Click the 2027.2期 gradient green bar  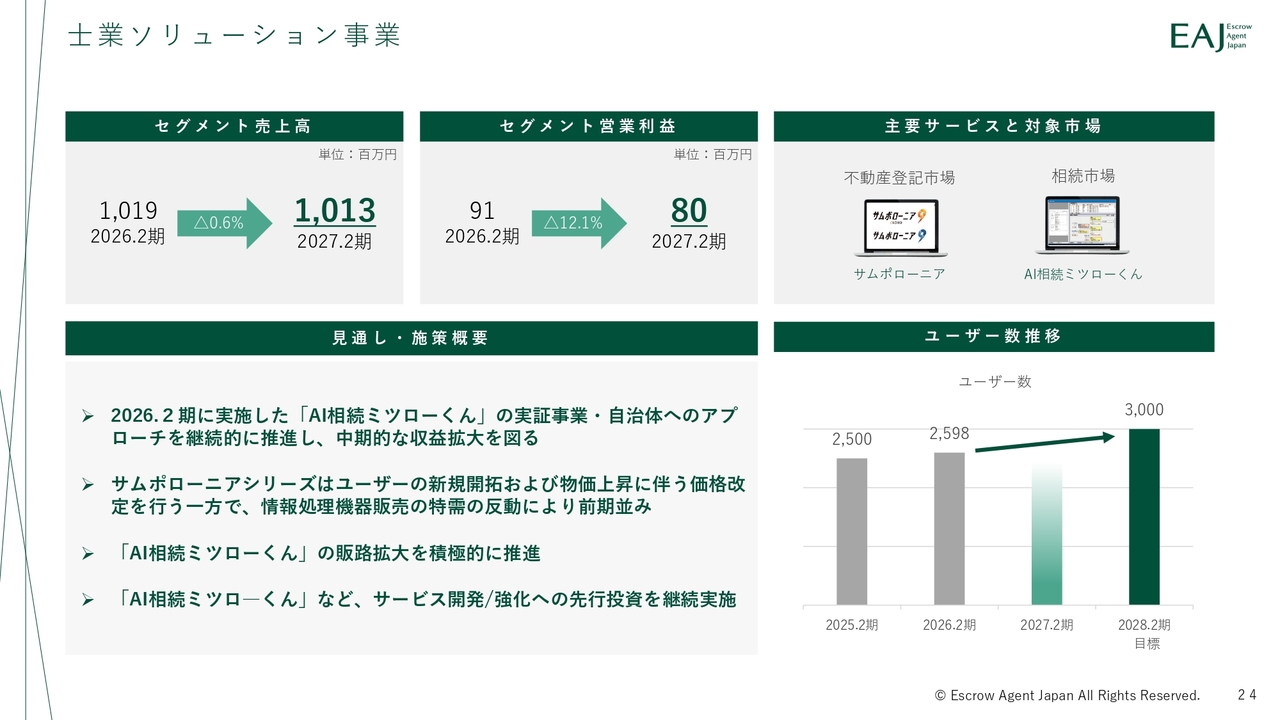(1046, 535)
